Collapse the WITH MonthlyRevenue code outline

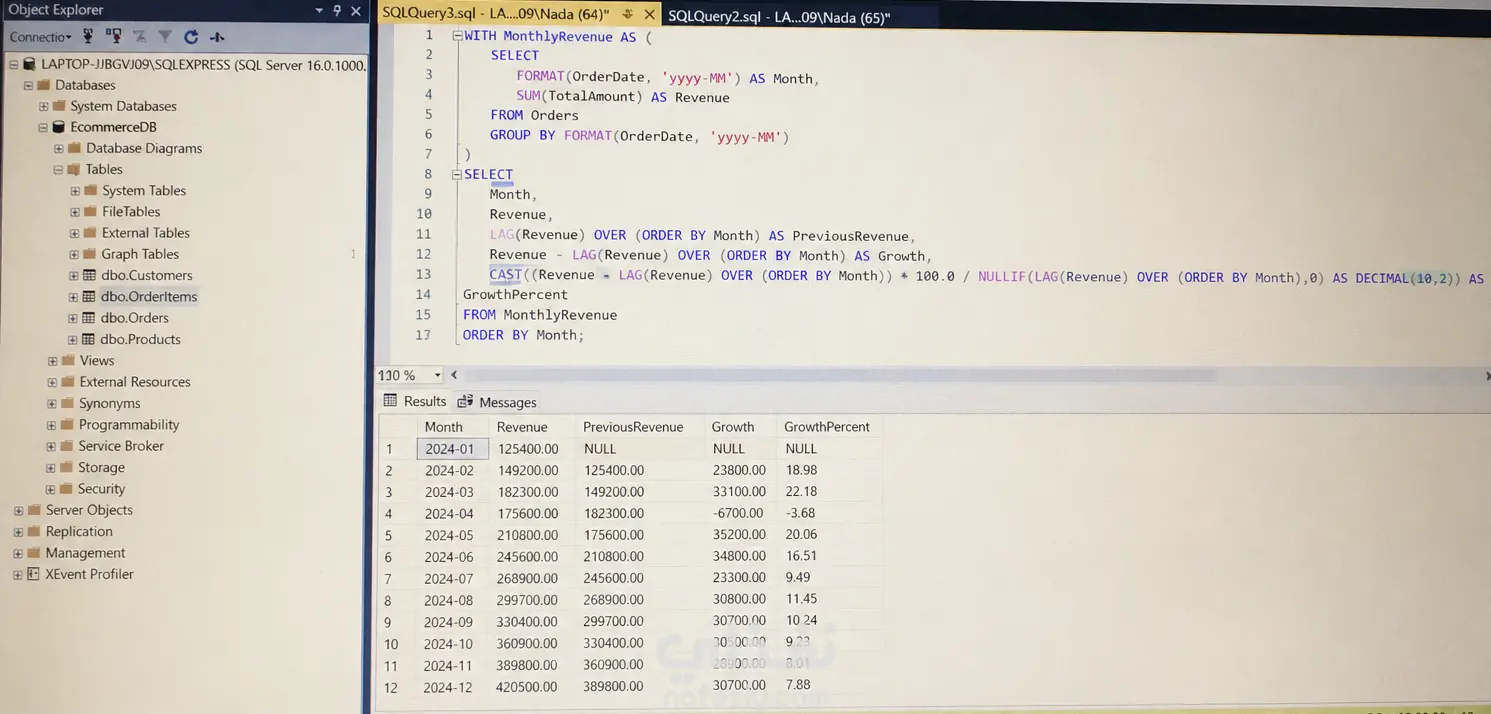[x=458, y=36]
